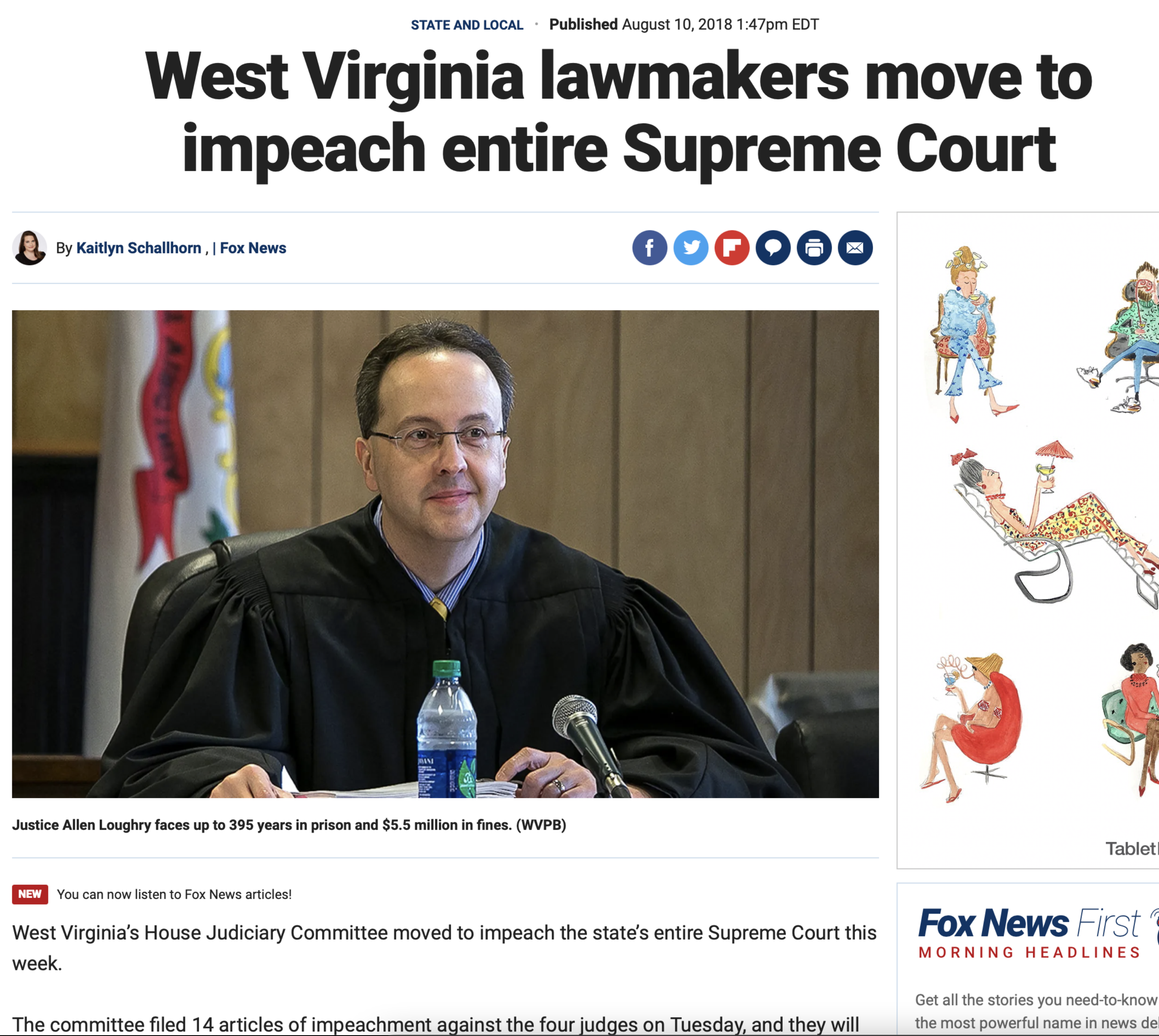Open Kaitlyn Schallhorn author page
The height and width of the screenshot is (1036, 1159).
(138, 248)
